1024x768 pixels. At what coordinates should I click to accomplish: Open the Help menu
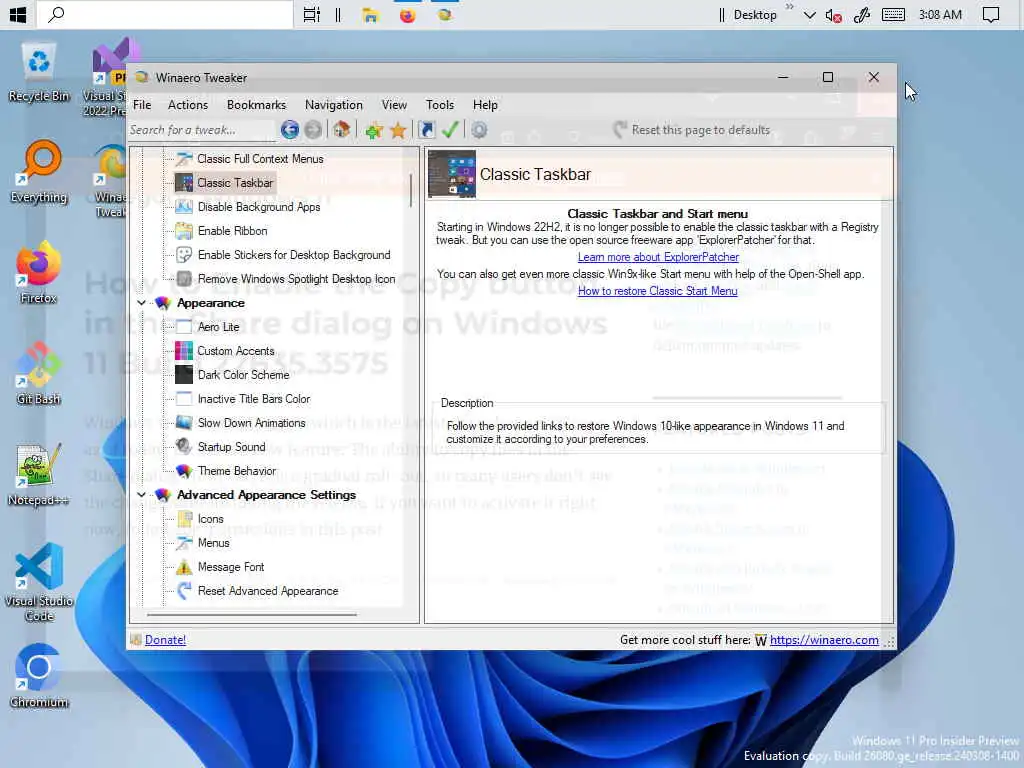[485, 105]
